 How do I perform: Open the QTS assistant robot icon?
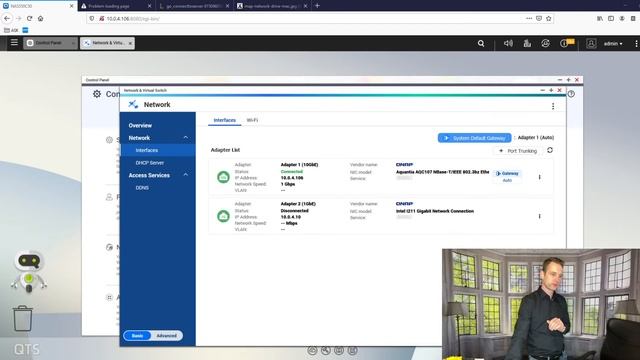point(29,271)
